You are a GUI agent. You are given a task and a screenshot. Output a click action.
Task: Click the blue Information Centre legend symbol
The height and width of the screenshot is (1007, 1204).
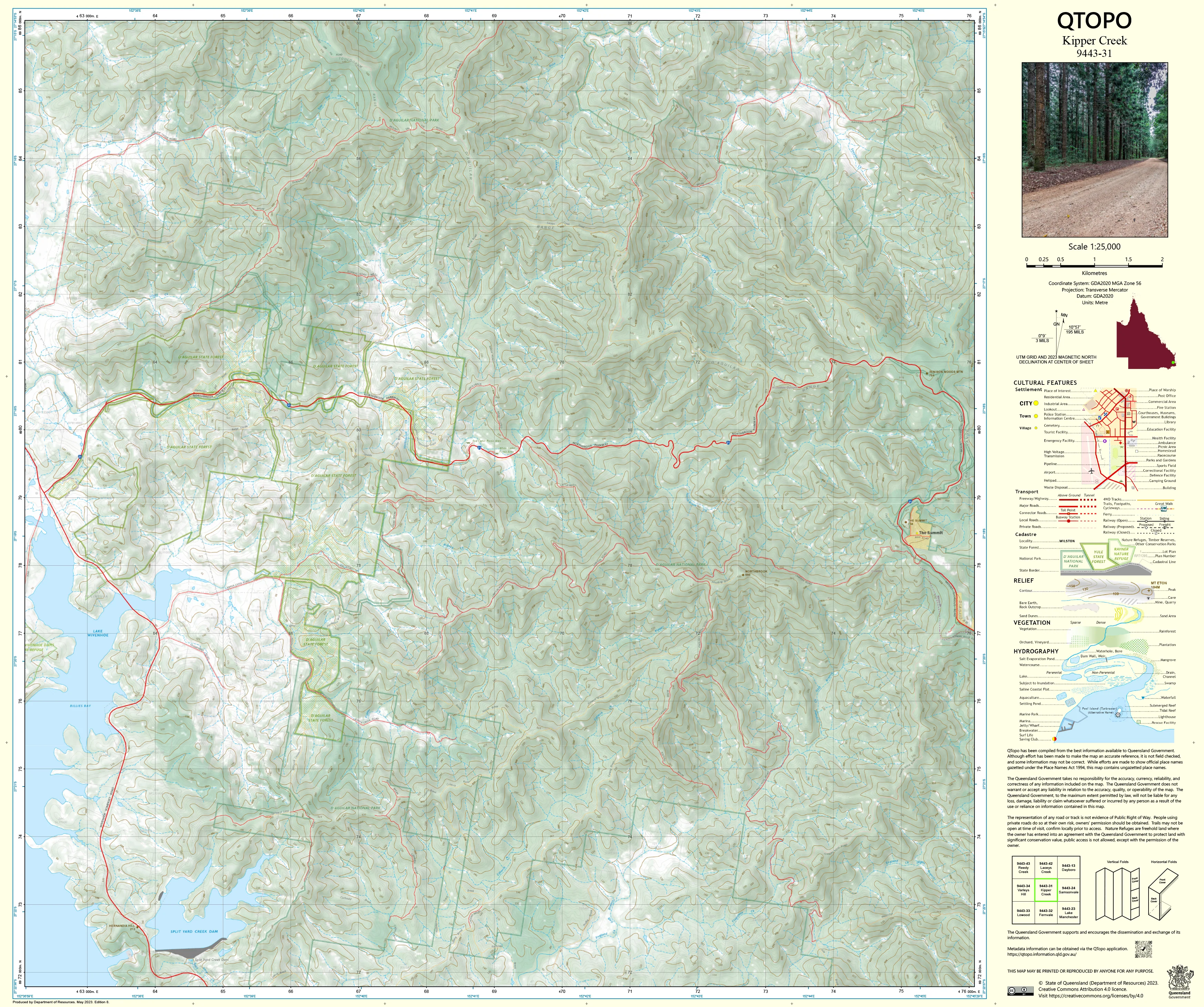coord(1101,418)
